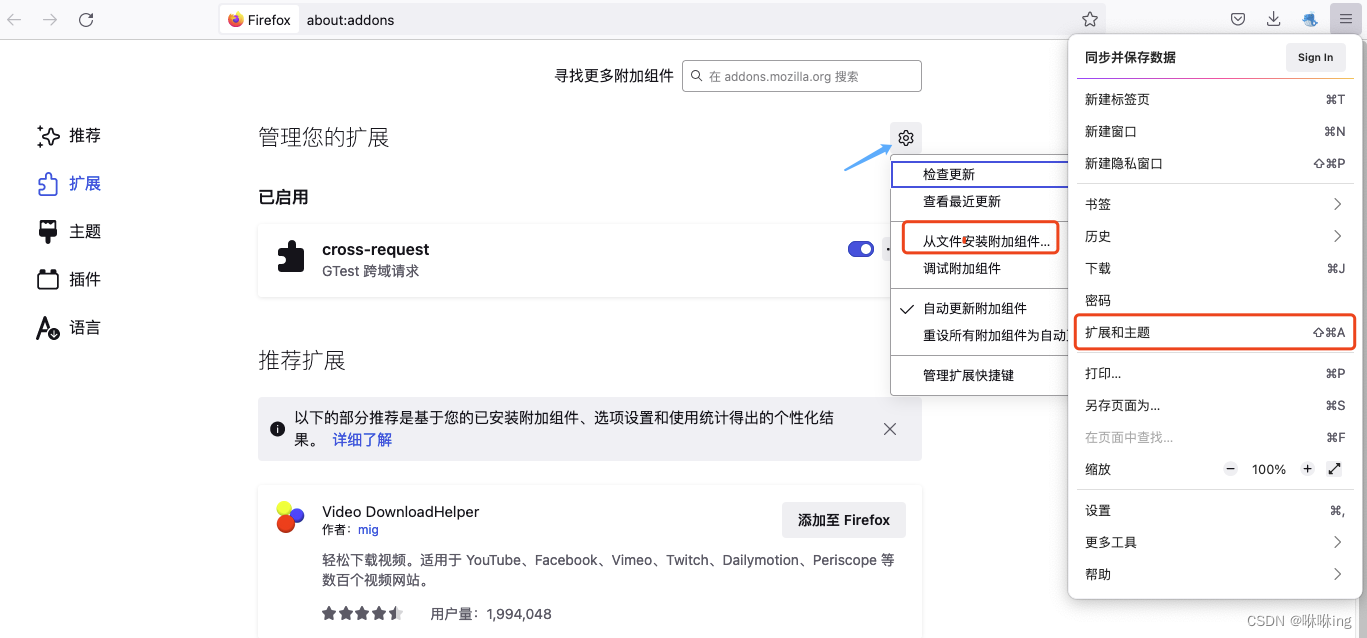Dismiss the recommendation notice with X
1367x638 pixels.
890,429
